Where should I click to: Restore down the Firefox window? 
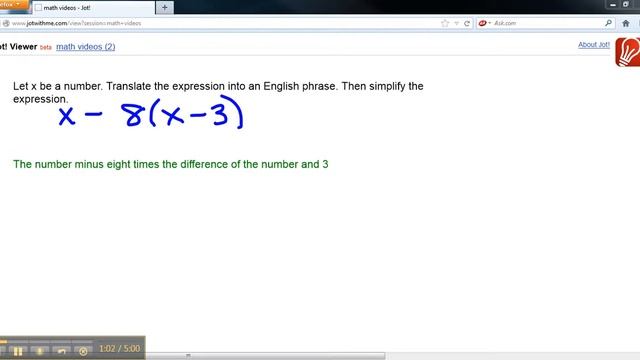tap(626, 4)
